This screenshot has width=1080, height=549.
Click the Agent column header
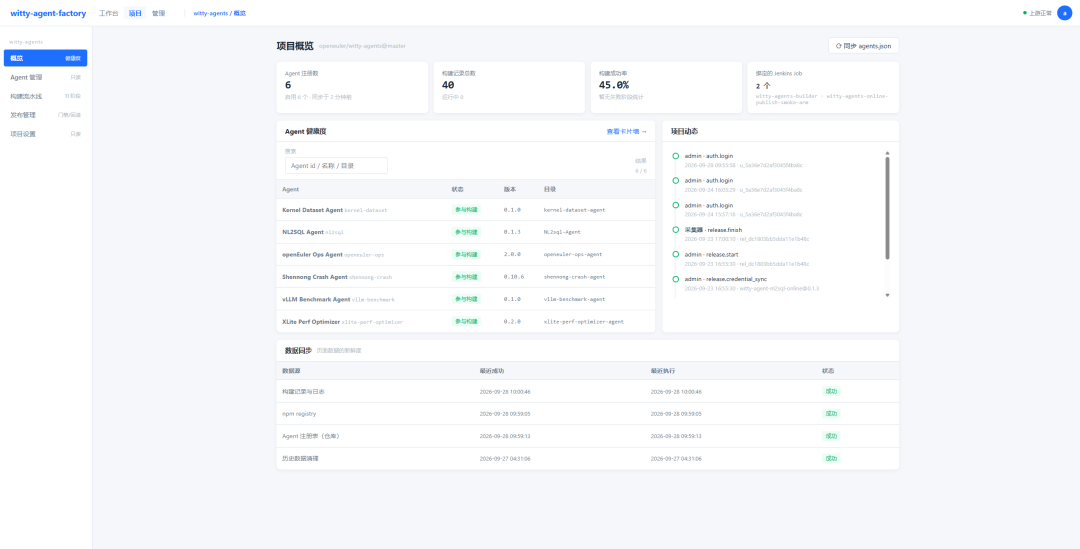[291, 189]
